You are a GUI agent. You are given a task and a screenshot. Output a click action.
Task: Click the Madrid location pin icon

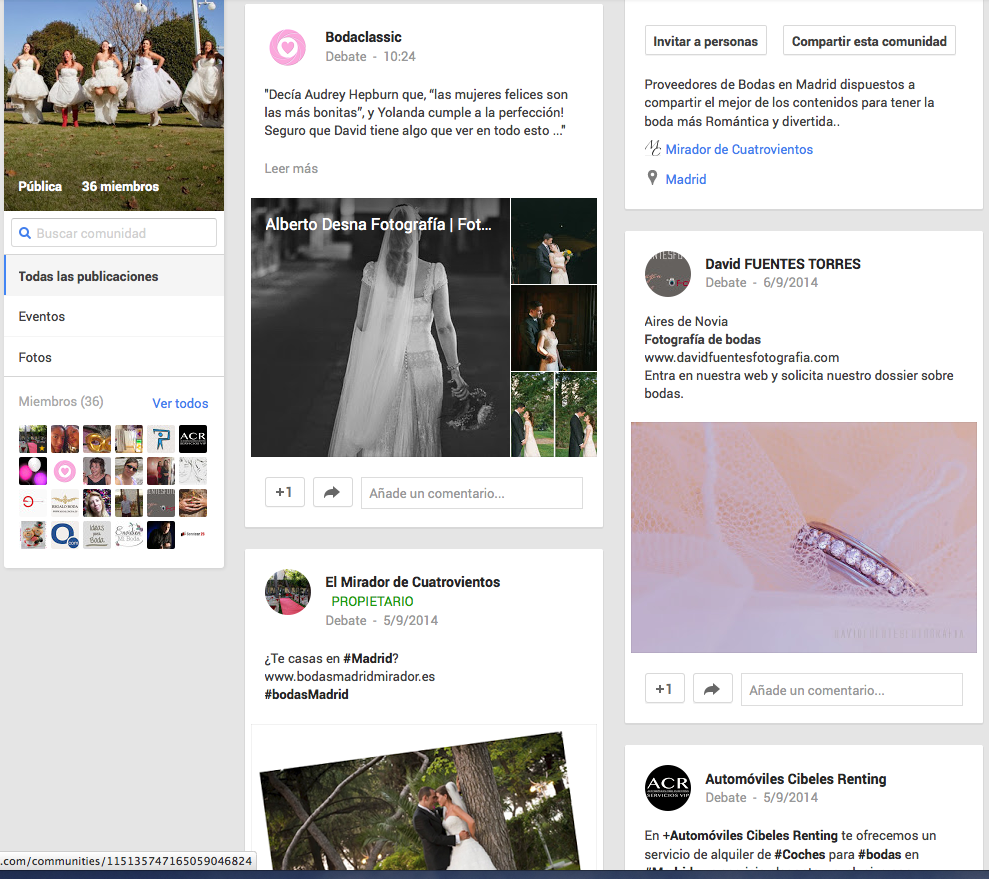click(652, 178)
